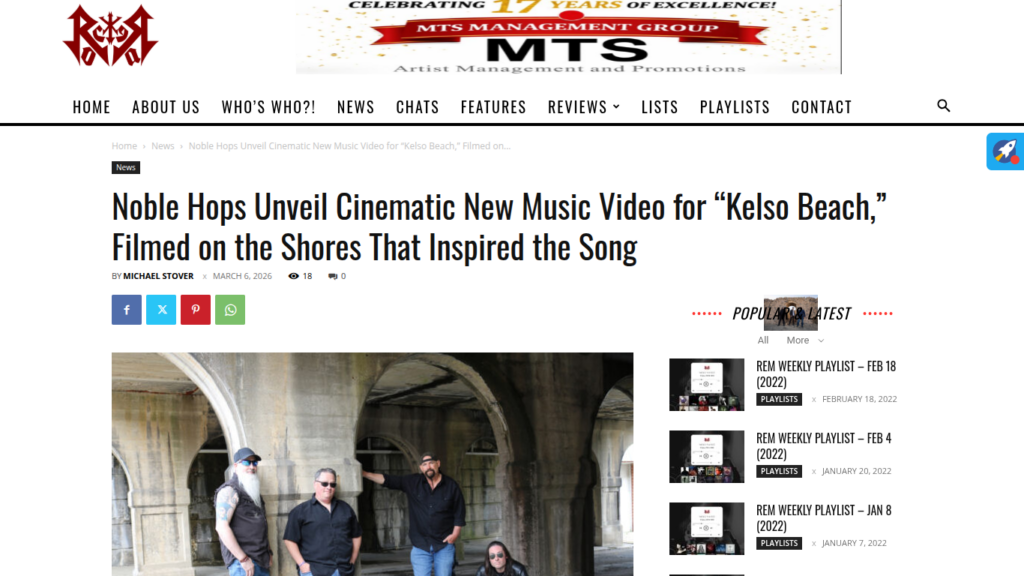Open the More filter dropdown
The image size is (1024, 576).
(x=805, y=340)
